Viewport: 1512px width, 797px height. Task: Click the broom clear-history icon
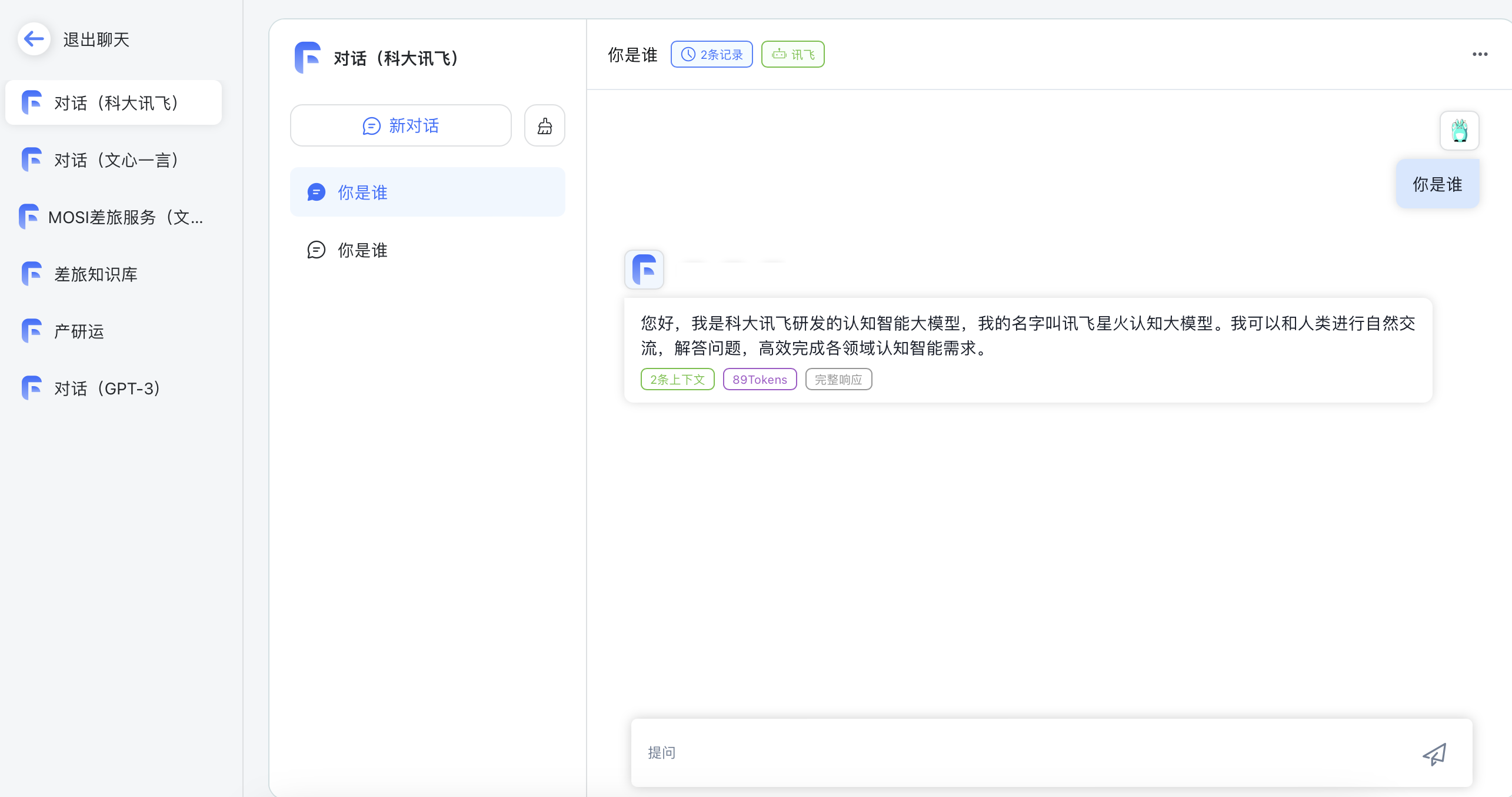(545, 125)
